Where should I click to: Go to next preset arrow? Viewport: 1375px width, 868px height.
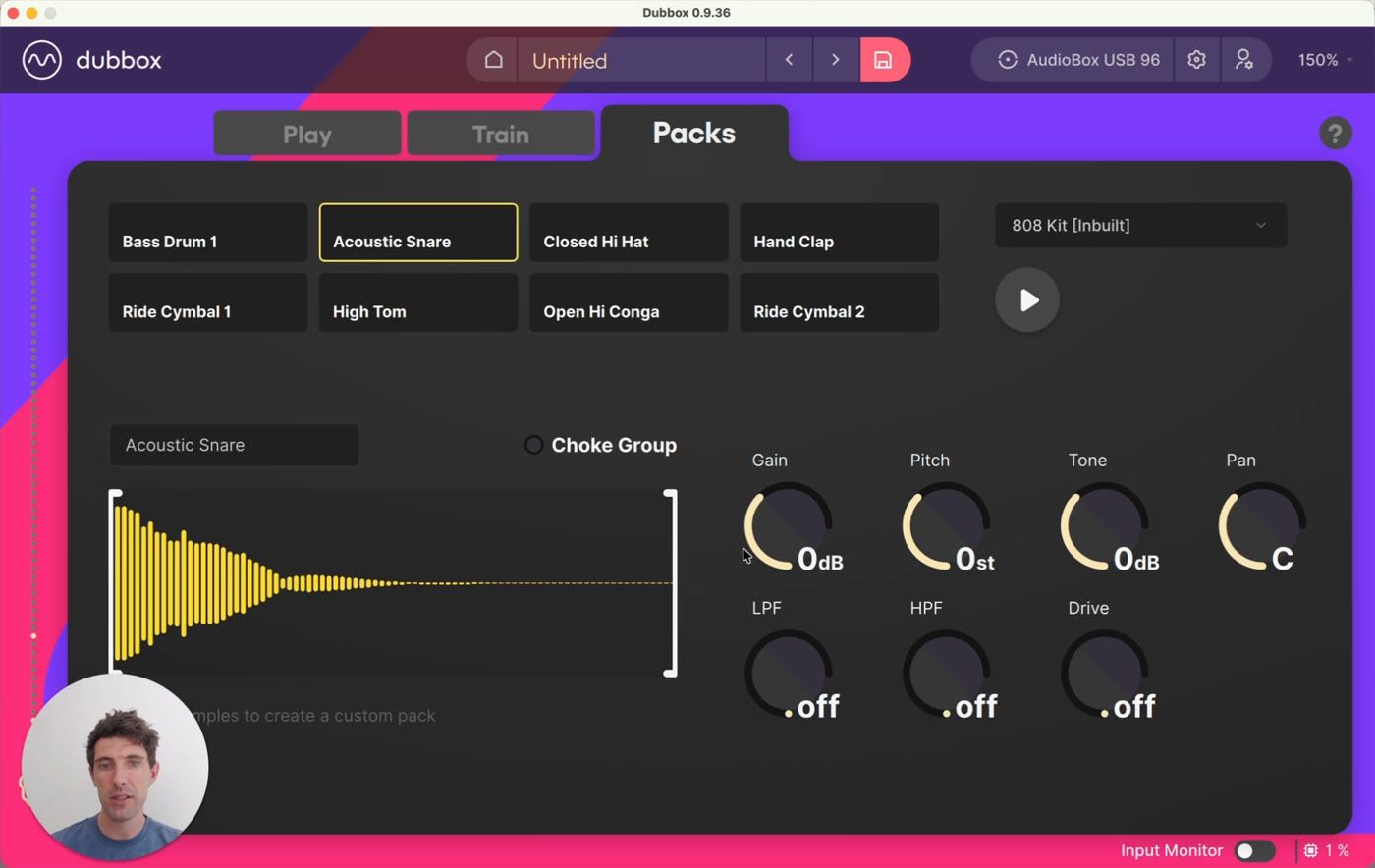tap(836, 60)
